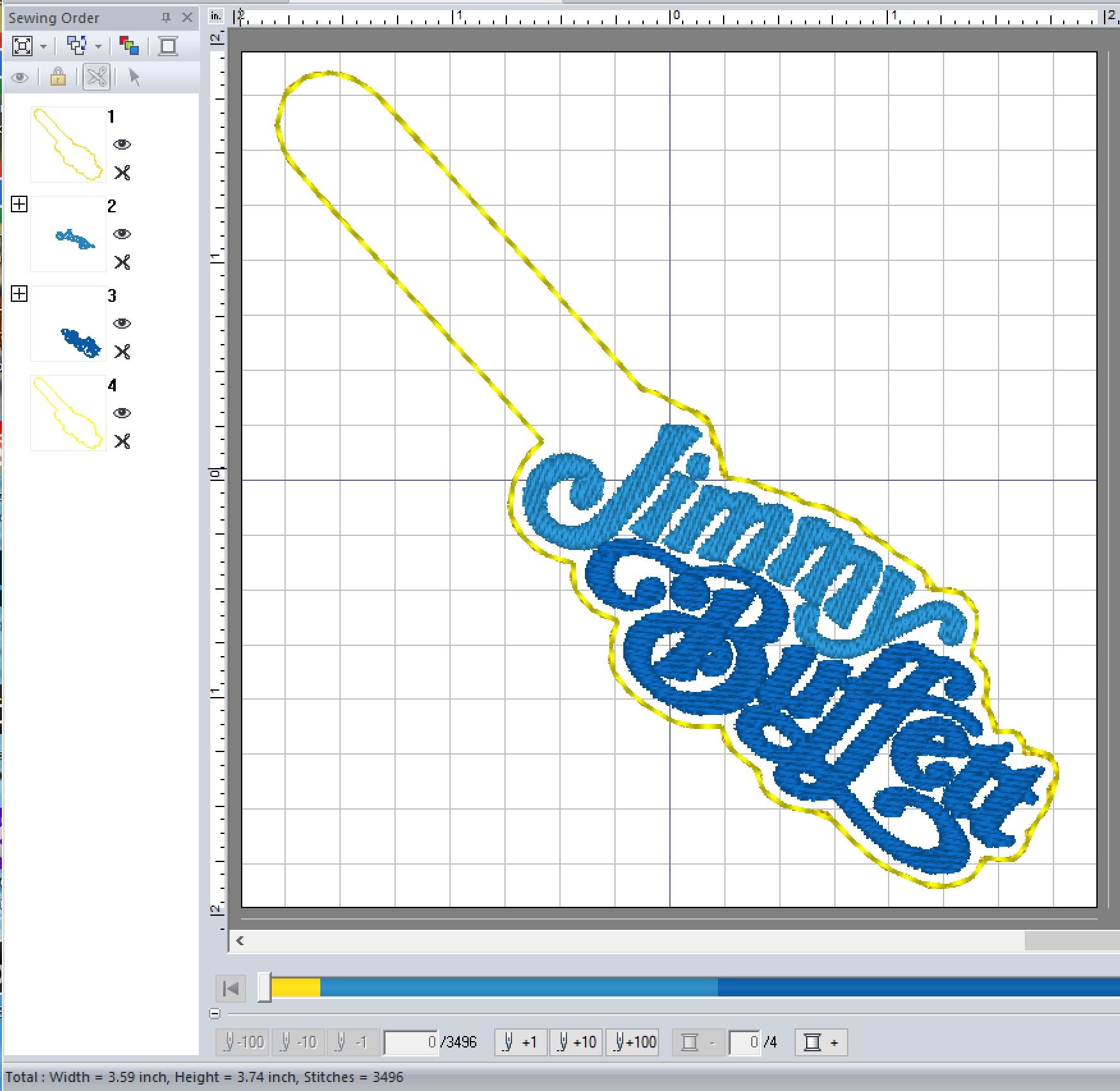Advance one stitch with +1 button
This screenshot has height=1091, width=1120.
[x=520, y=1042]
